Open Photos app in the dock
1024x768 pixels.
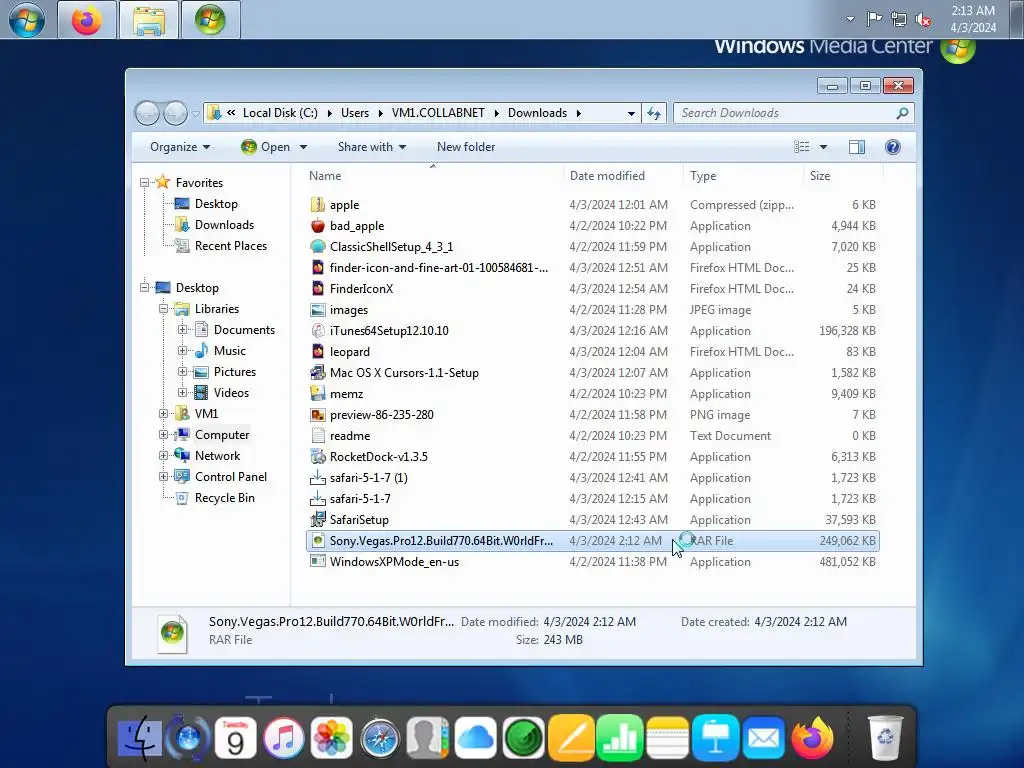(332, 738)
